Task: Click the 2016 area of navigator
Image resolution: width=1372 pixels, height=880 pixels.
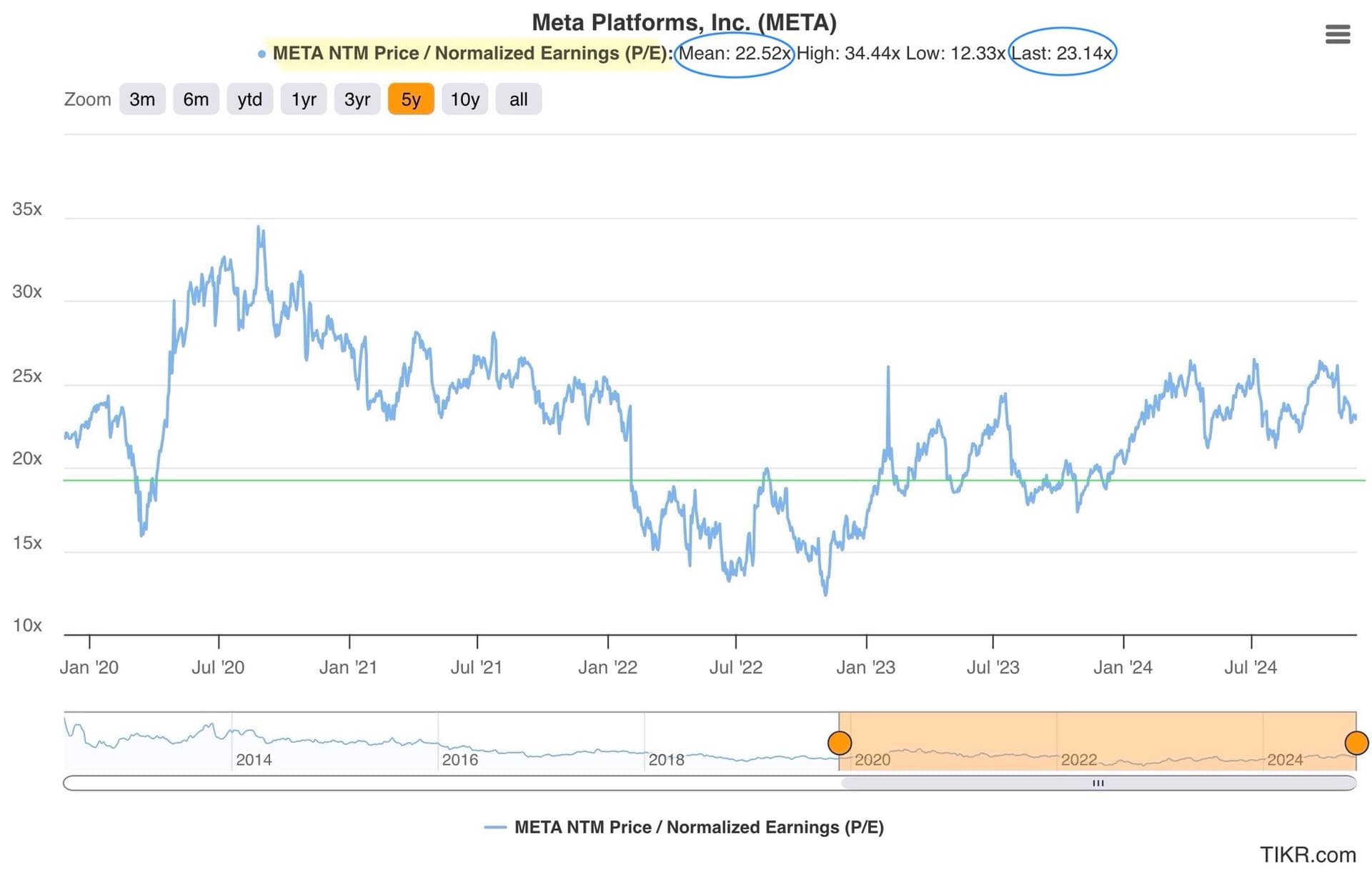Action: tap(459, 759)
